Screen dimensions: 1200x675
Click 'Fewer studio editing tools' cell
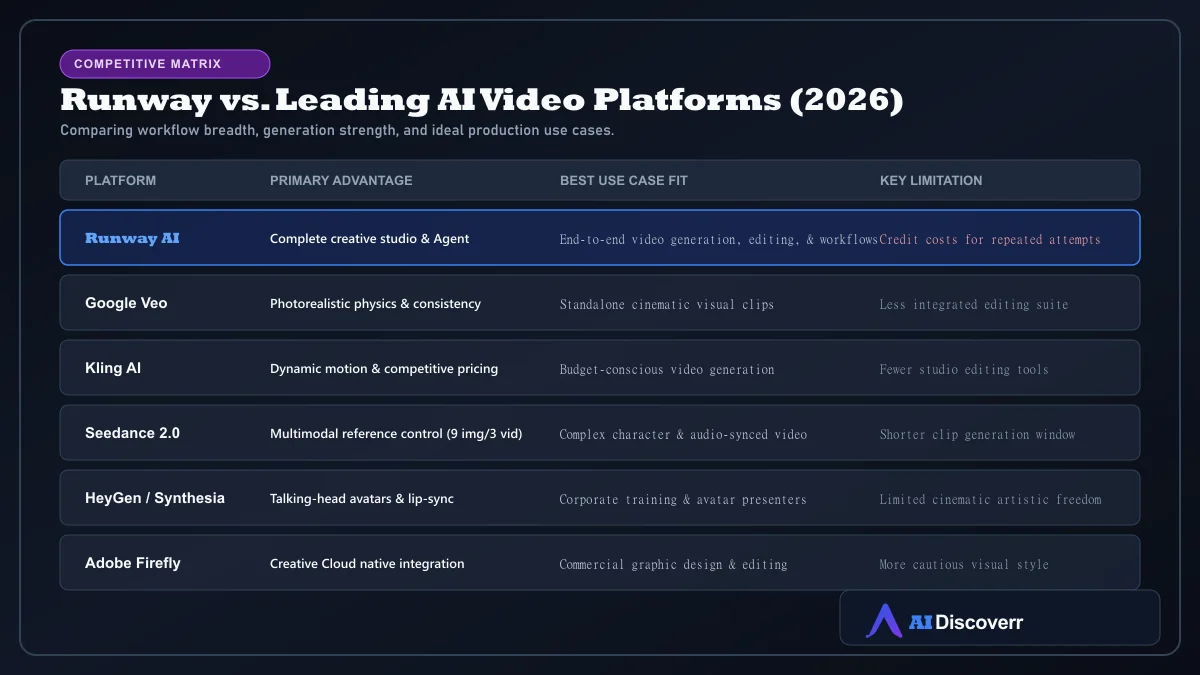point(964,370)
